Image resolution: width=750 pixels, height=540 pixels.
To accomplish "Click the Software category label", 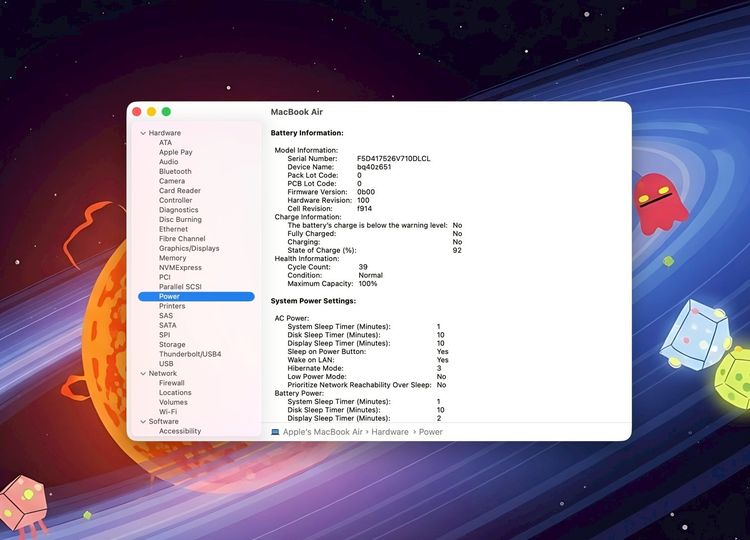I will tap(163, 421).
